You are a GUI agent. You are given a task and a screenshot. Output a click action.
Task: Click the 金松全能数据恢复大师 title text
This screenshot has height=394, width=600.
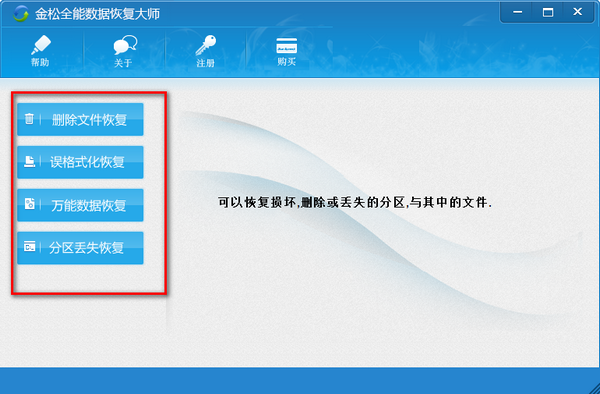tap(98, 14)
